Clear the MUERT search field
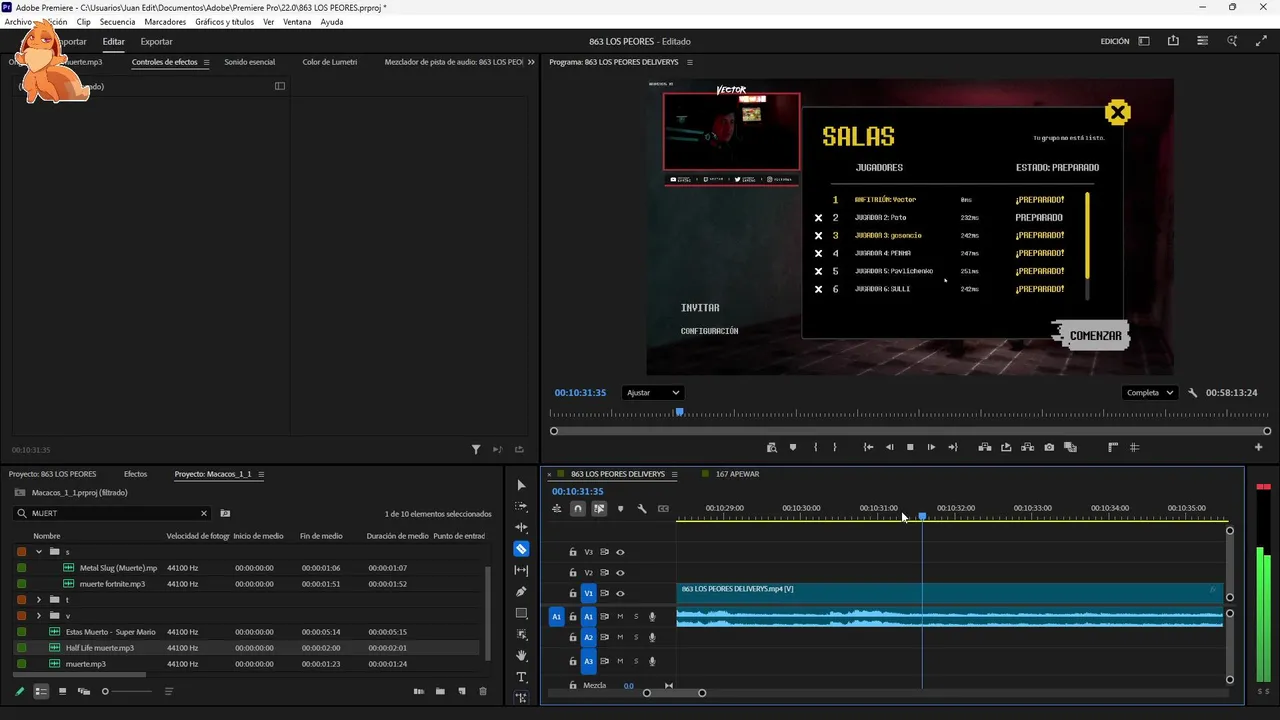This screenshot has width=1280, height=720. pyautogui.click(x=203, y=513)
